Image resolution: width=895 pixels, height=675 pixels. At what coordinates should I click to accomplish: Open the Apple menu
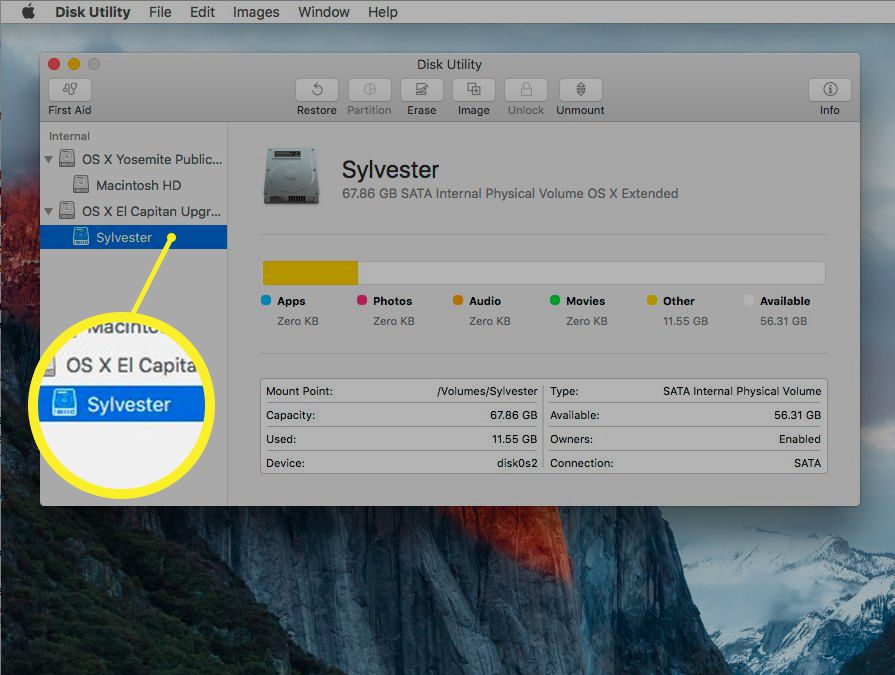[28, 12]
